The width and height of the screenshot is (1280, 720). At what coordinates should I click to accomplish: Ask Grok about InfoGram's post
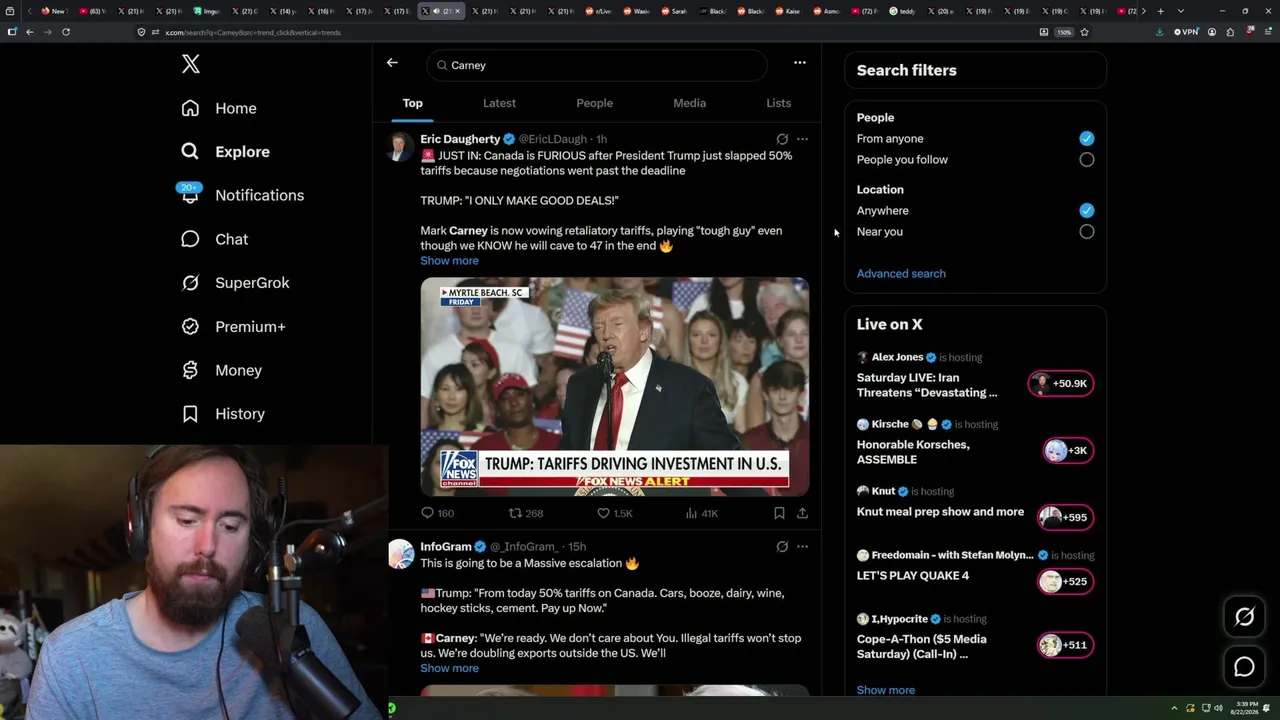(782, 547)
